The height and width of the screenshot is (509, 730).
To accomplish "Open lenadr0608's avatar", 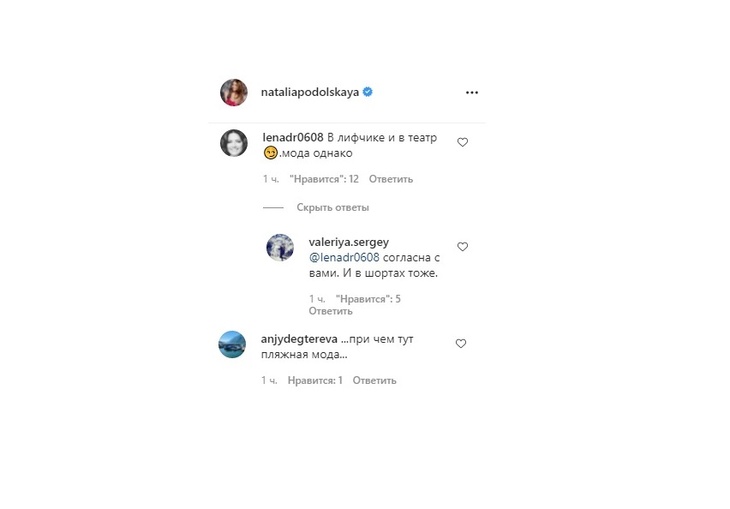I will click(233, 143).
